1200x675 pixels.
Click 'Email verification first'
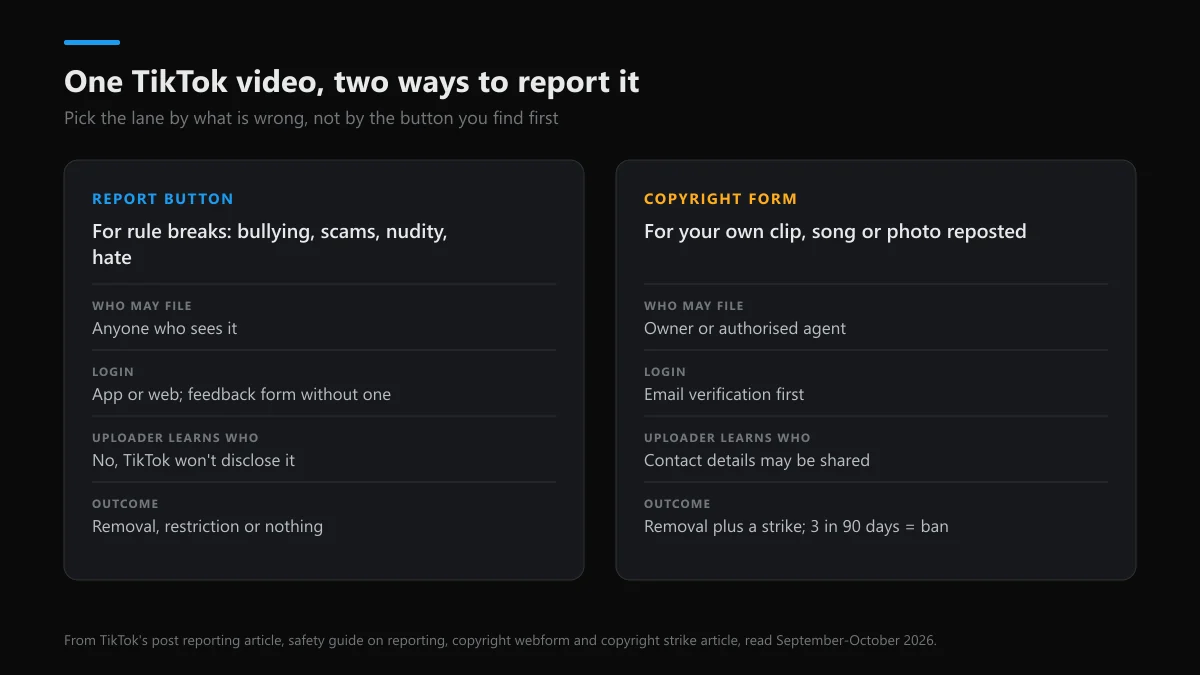click(724, 394)
